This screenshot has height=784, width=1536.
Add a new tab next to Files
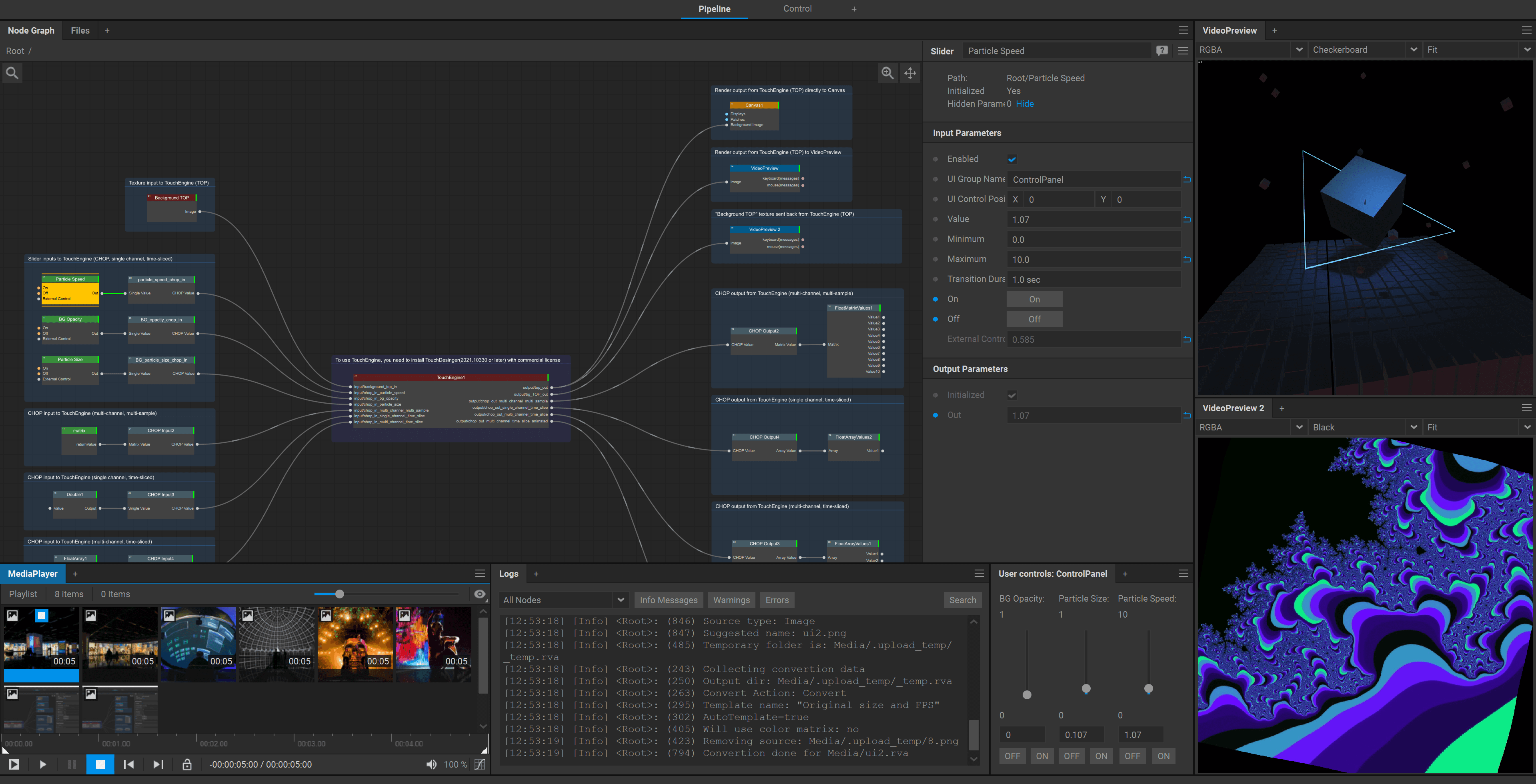(107, 30)
